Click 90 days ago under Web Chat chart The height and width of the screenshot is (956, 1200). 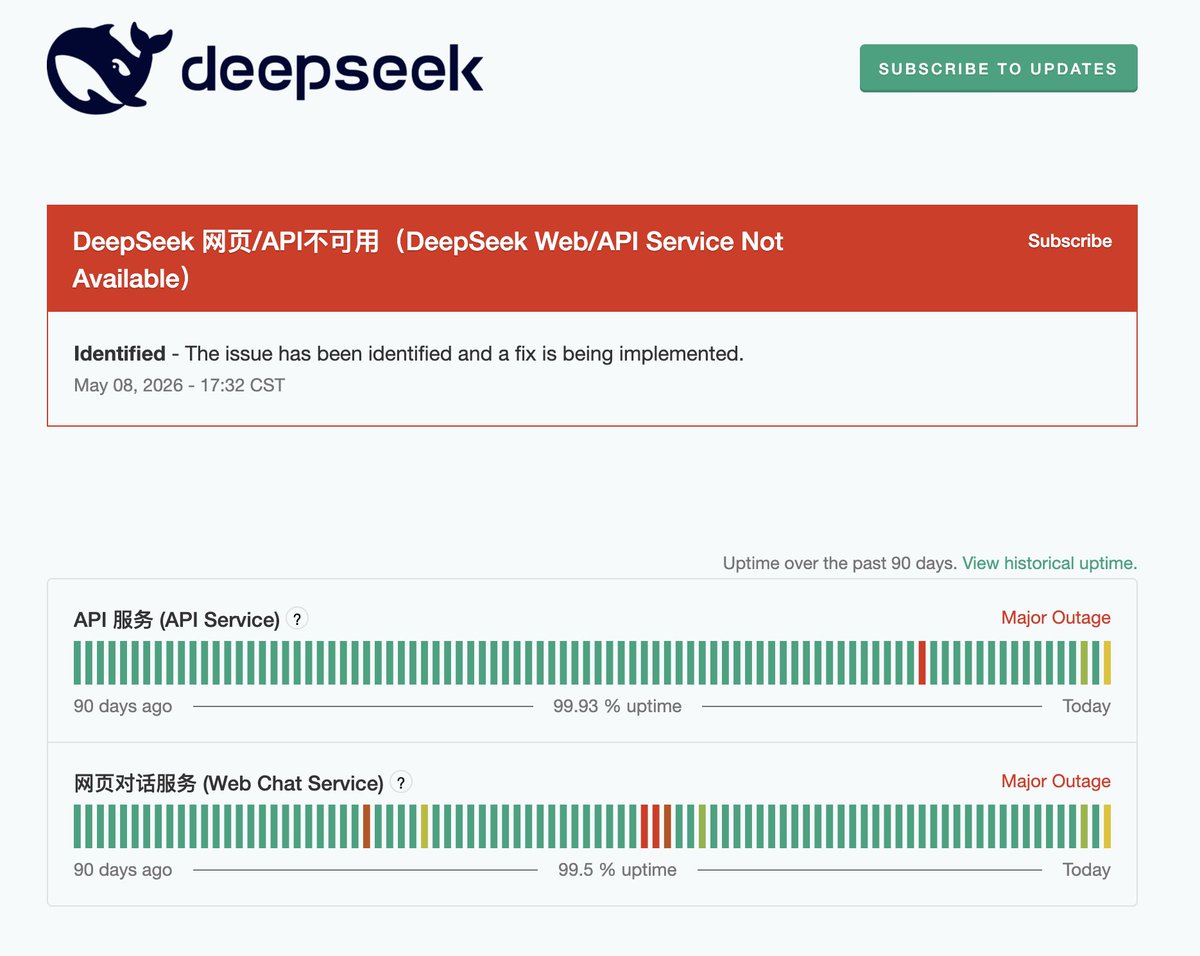[x=123, y=870]
